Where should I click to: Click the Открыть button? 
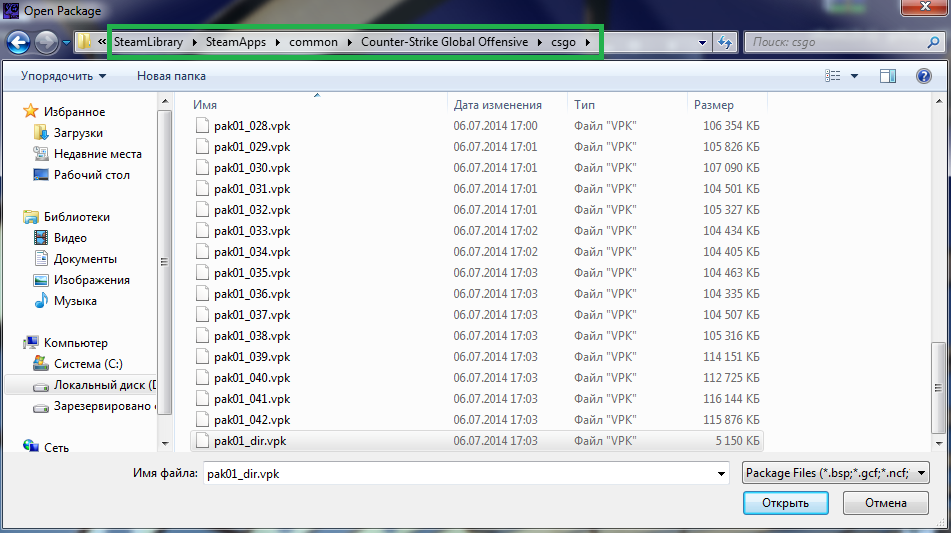pyautogui.click(x=785, y=503)
